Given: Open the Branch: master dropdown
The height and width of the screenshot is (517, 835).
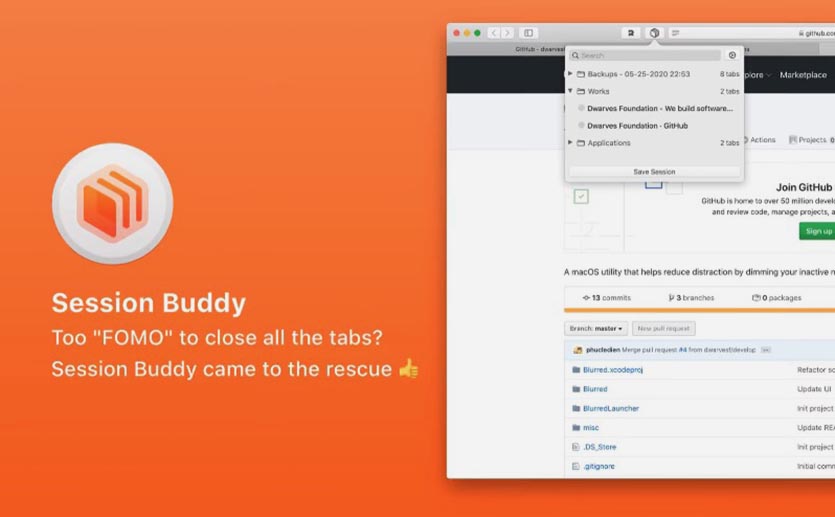Looking at the screenshot, I should [596, 329].
